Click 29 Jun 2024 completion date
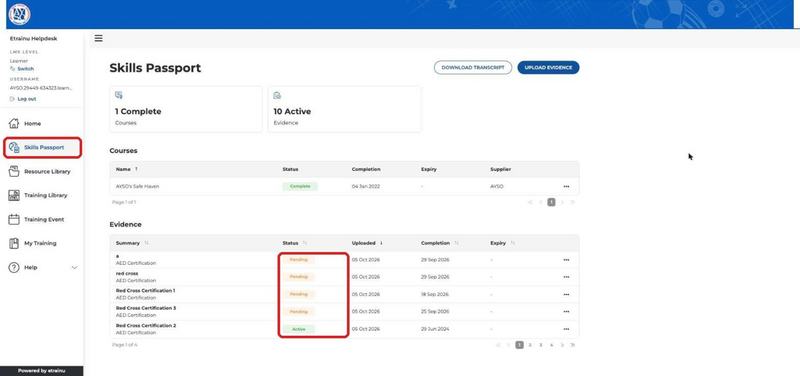 [435, 329]
